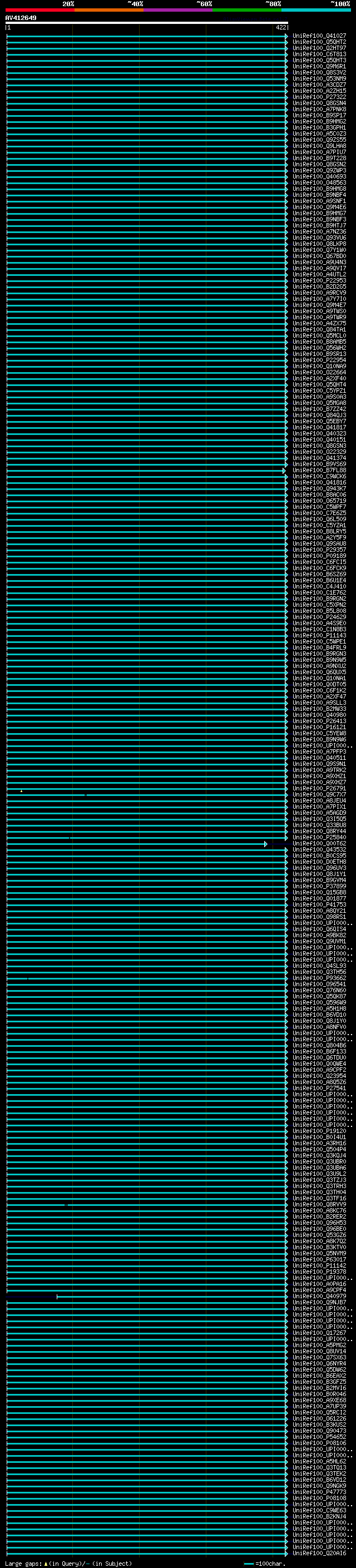Click the purple ~60% identity legend segment

pos(177,11)
